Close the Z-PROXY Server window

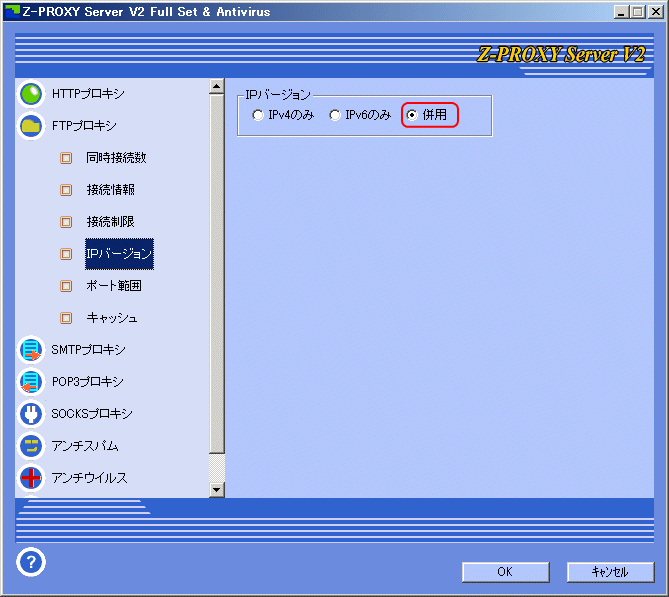pyautogui.click(x=655, y=12)
